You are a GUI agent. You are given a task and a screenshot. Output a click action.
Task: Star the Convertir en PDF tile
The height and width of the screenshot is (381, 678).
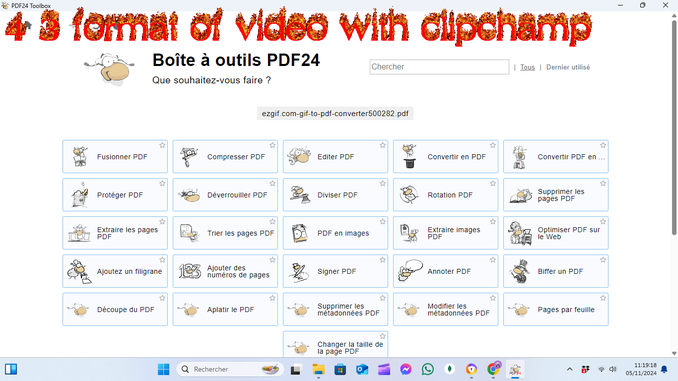point(493,145)
